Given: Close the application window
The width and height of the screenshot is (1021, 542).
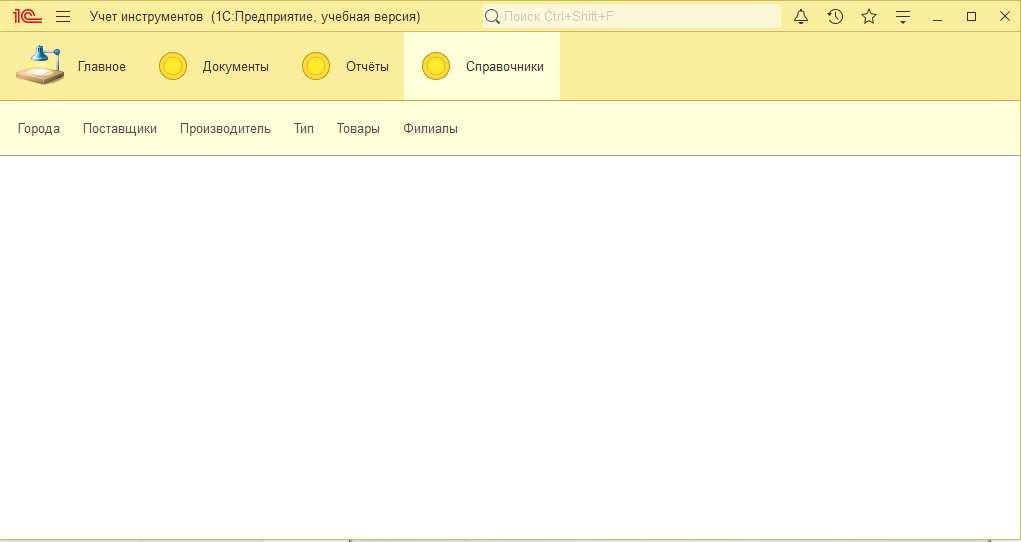Looking at the screenshot, I should click(1005, 17).
